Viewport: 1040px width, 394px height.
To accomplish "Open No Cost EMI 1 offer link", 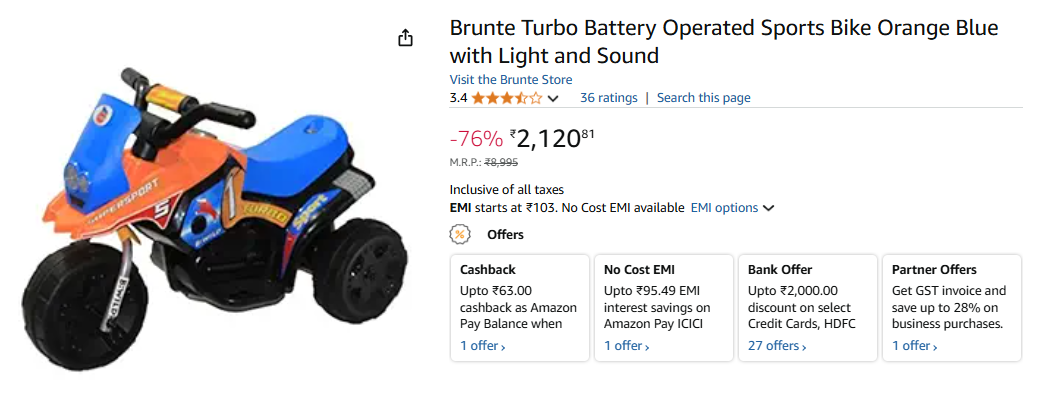I will tap(627, 346).
